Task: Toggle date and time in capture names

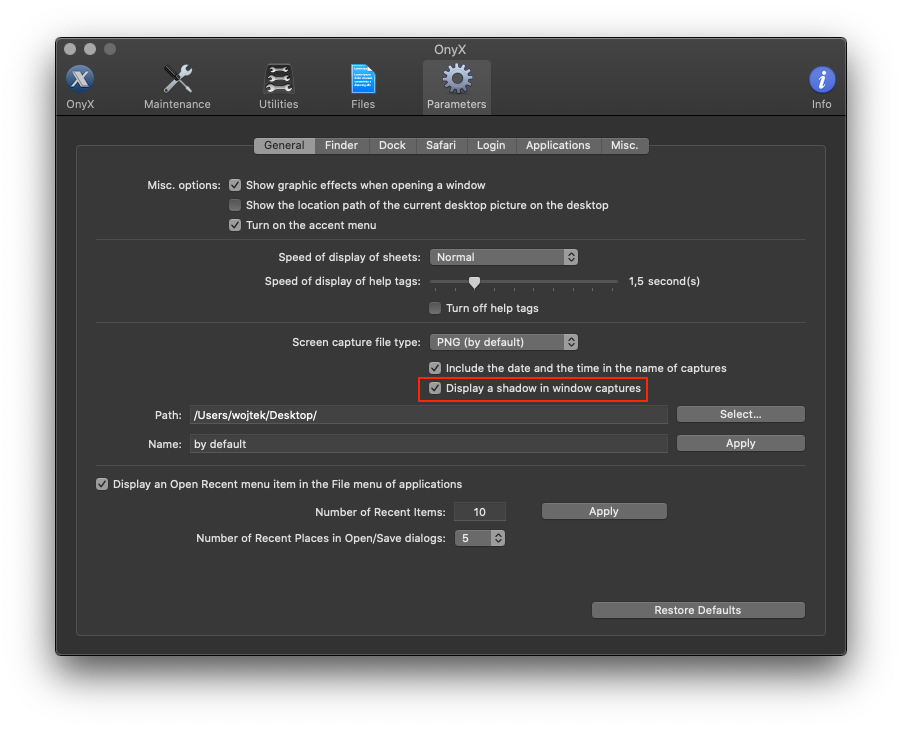Action: click(435, 368)
